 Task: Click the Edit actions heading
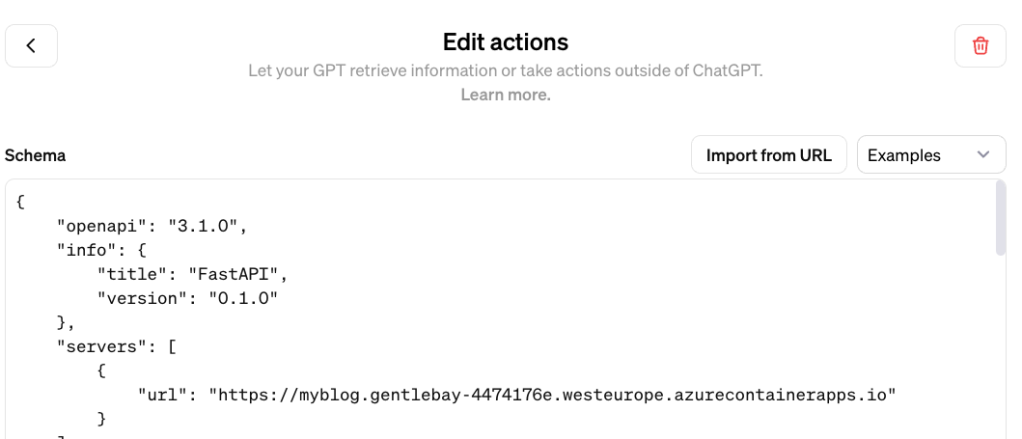pyautogui.click(x=505, y=43)
